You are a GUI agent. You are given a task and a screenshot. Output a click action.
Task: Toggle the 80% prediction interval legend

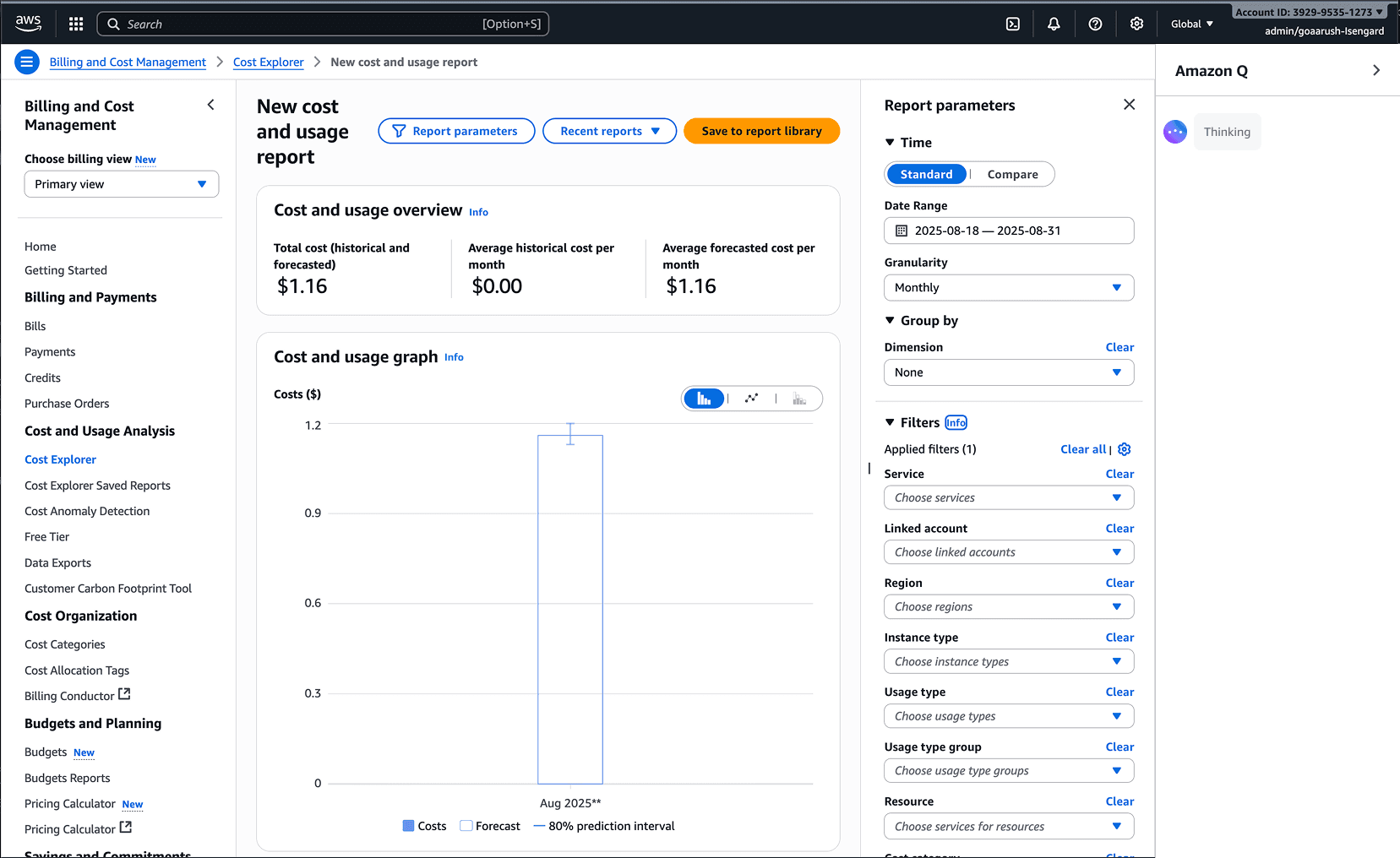pyautogui.click(x=604, y=826)
